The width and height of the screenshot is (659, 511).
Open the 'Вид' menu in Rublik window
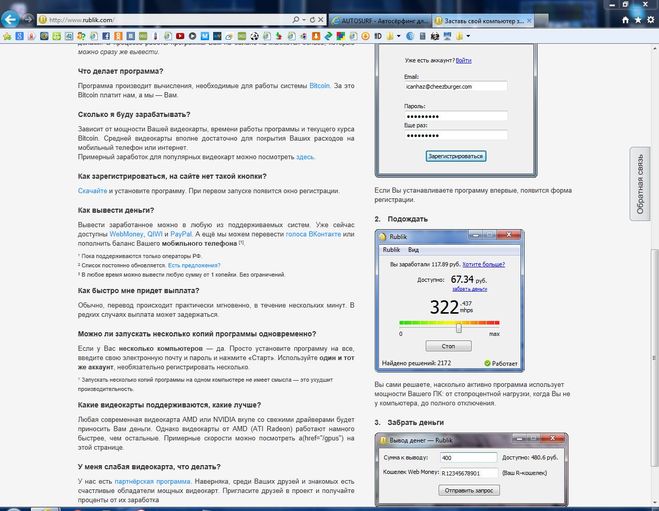414,250
